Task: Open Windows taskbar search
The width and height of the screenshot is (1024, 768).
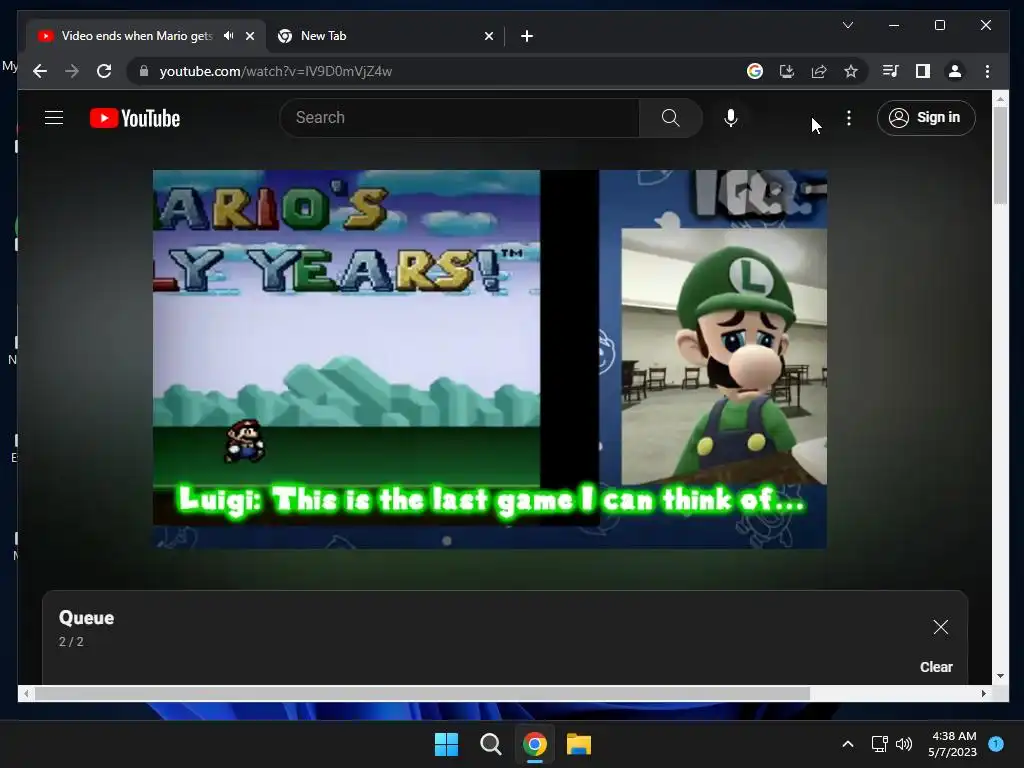Action: [490, 744]
